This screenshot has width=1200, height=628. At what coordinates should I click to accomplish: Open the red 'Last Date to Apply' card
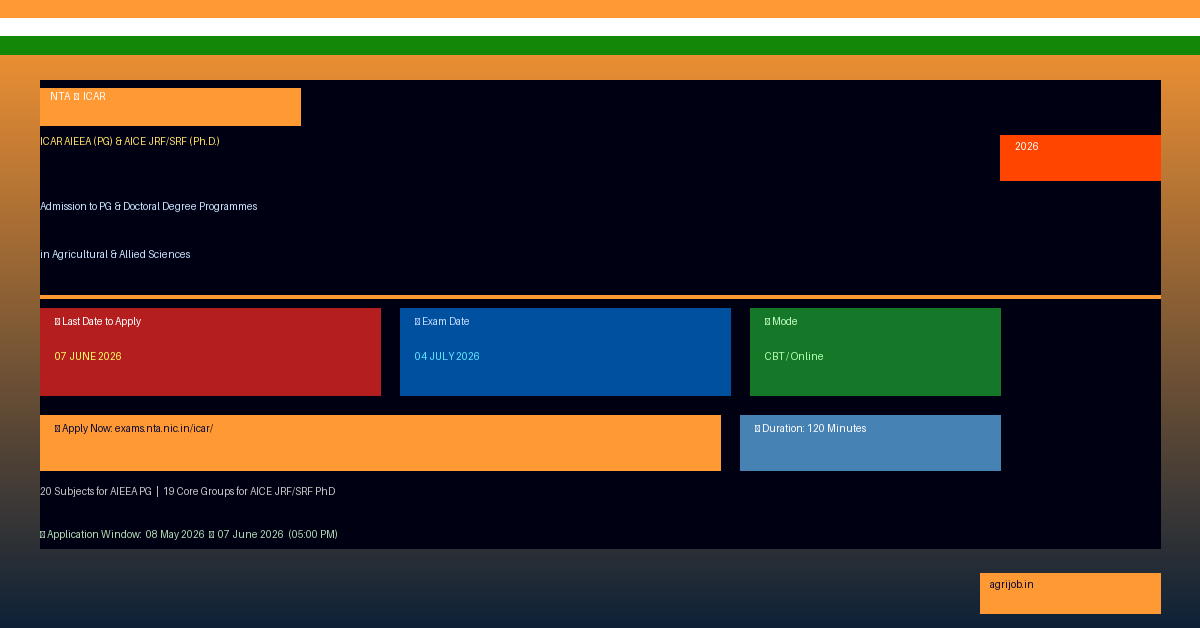tap(210, 352)
